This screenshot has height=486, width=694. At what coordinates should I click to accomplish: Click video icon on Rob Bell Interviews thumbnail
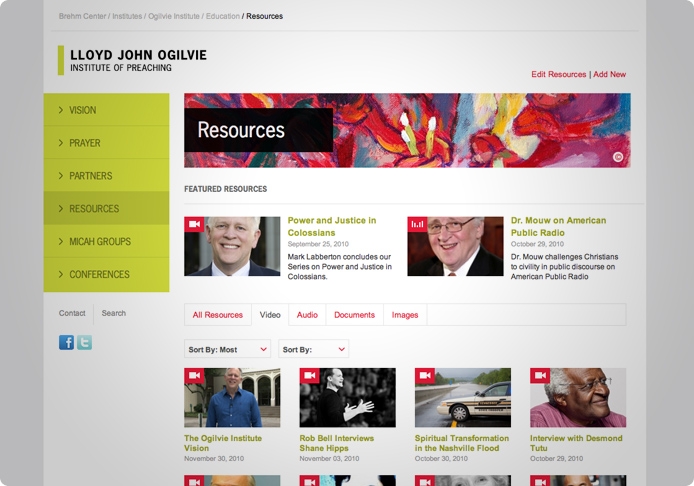tap(309, 376)
